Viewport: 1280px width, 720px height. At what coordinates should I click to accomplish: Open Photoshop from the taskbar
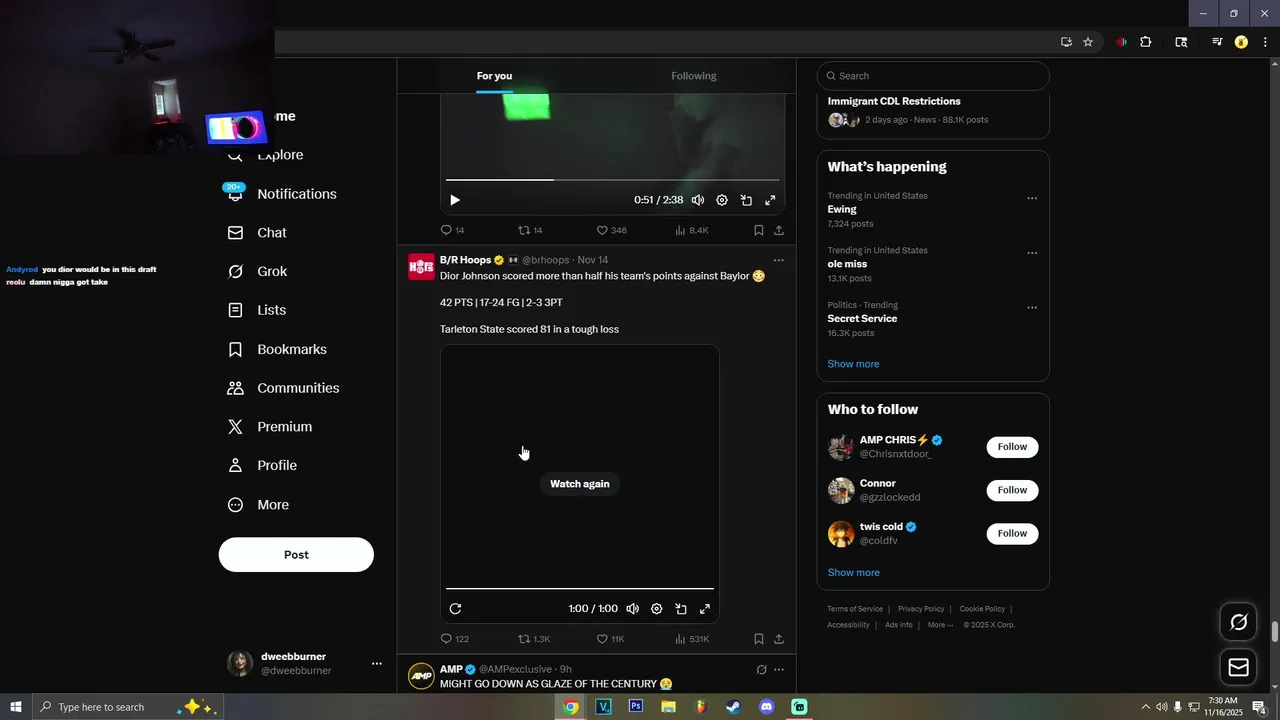coord(636,707)
